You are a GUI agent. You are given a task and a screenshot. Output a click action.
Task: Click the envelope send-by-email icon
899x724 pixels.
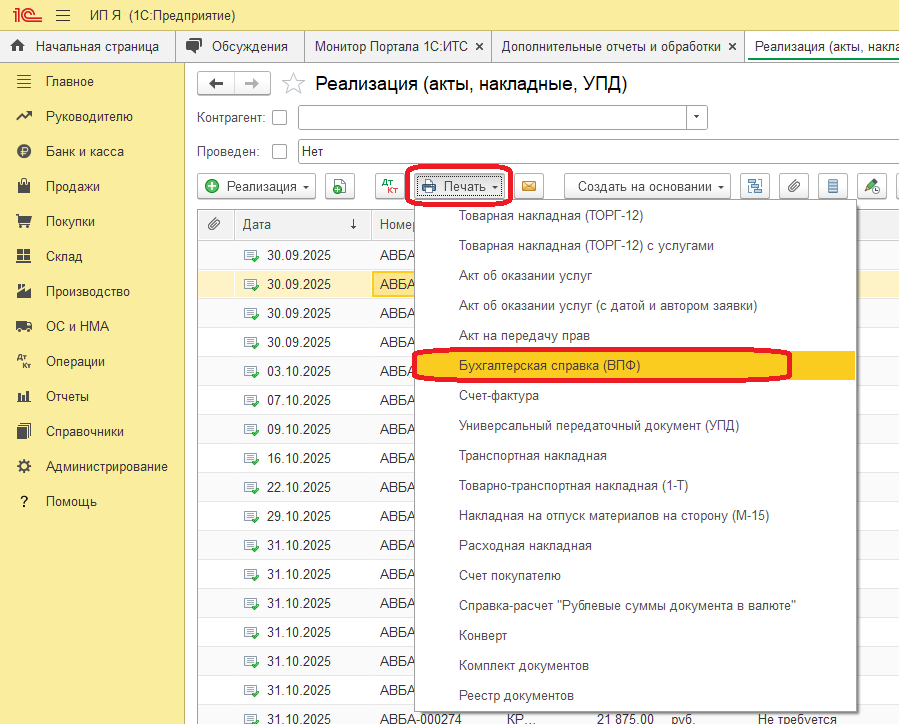point(528,186)
